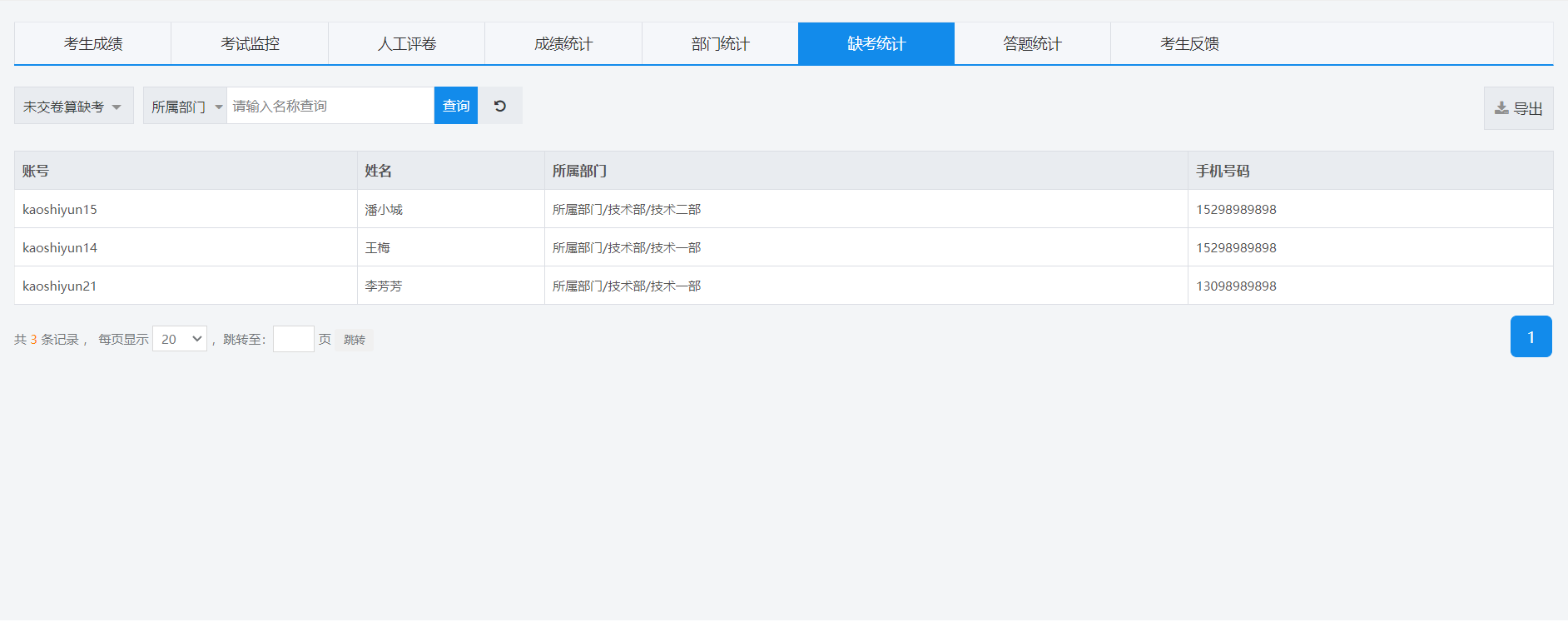Switch to the 部门统计 tab
1568x622 pixels.
720,44
